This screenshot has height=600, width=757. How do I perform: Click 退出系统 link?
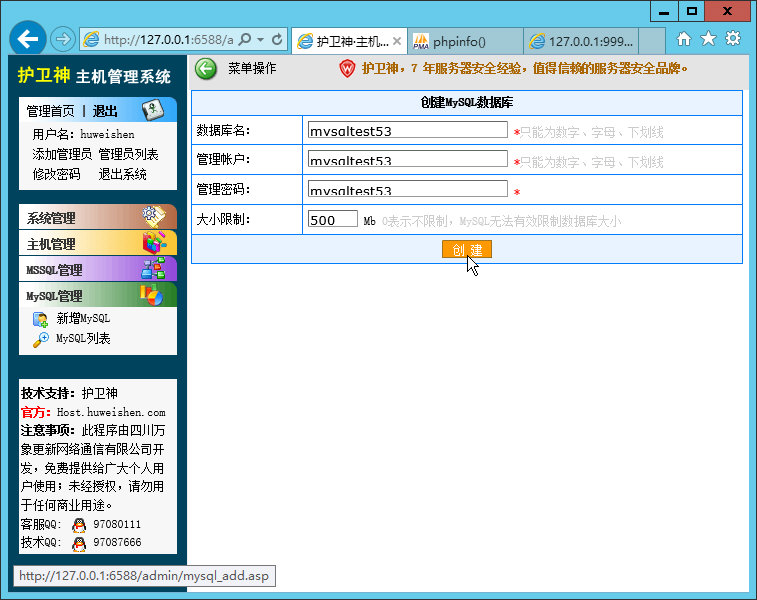pos(122,174)
